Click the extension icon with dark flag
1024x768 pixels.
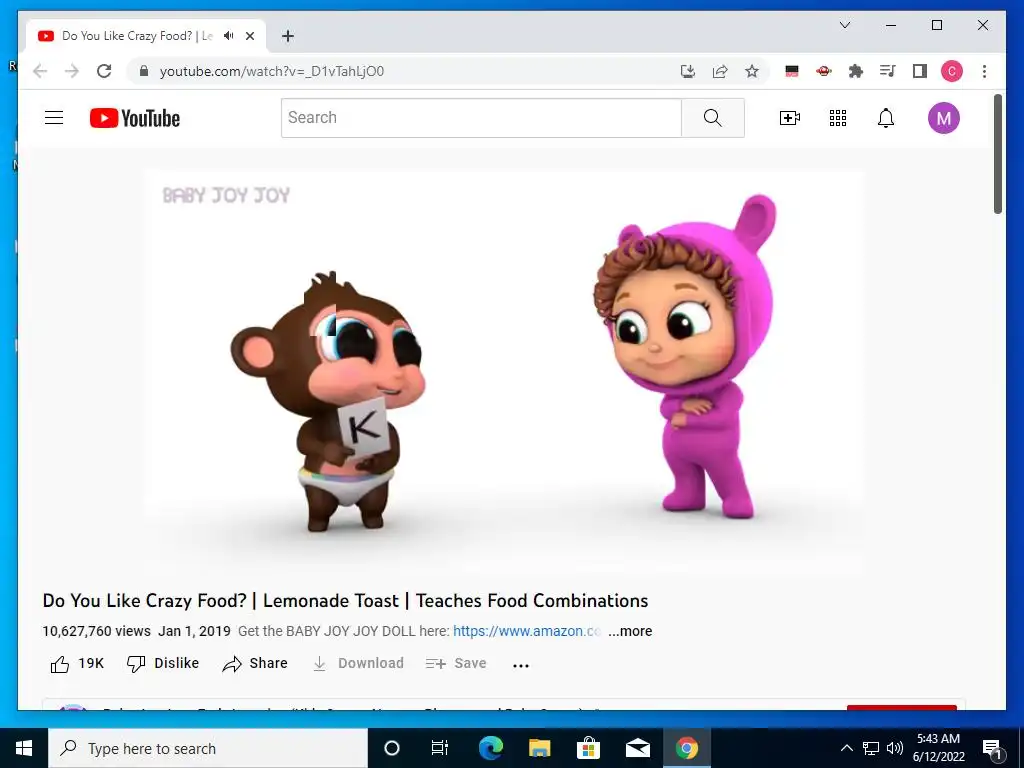[x=792, y=71]
